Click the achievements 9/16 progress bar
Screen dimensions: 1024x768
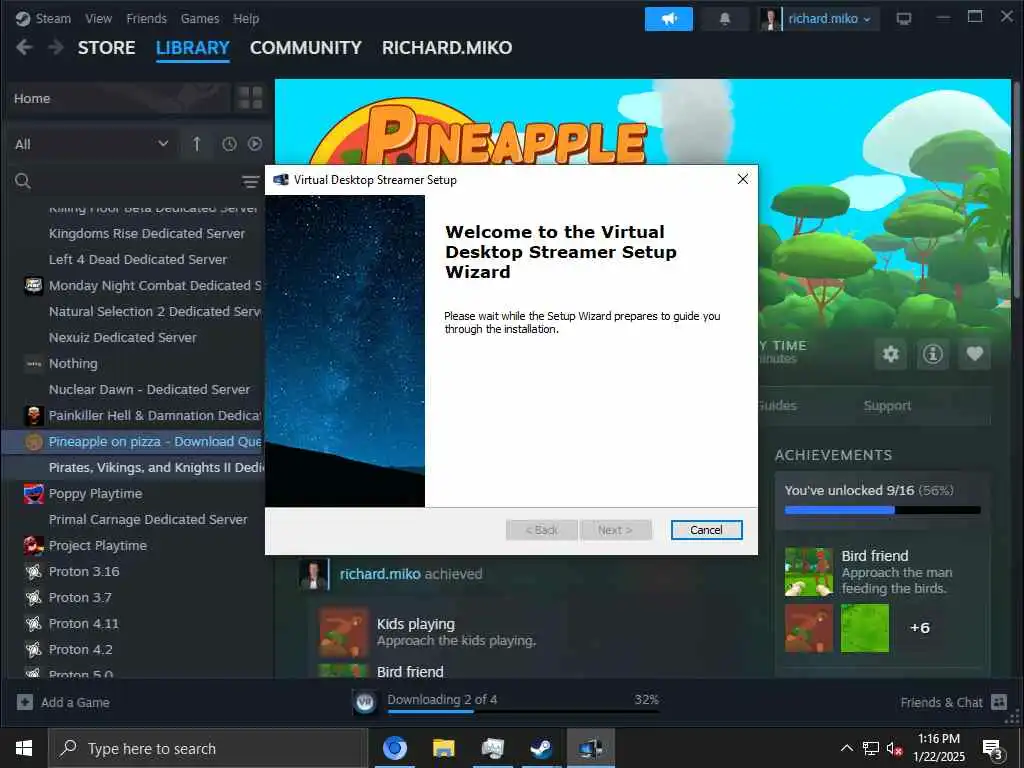[x=882, y=510]
